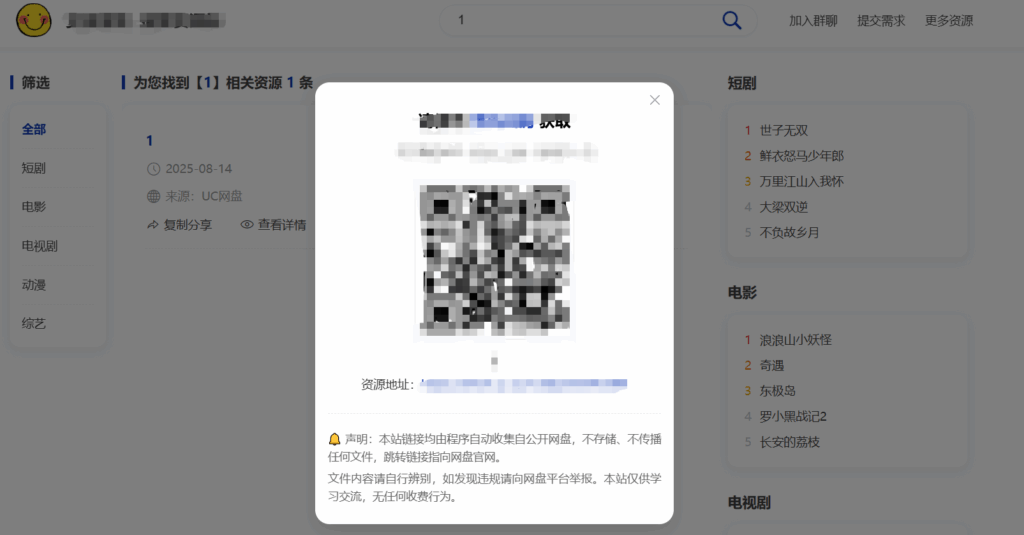
Task: Select the 电视剧 filter in sidebar
Action: coord(40,246)
